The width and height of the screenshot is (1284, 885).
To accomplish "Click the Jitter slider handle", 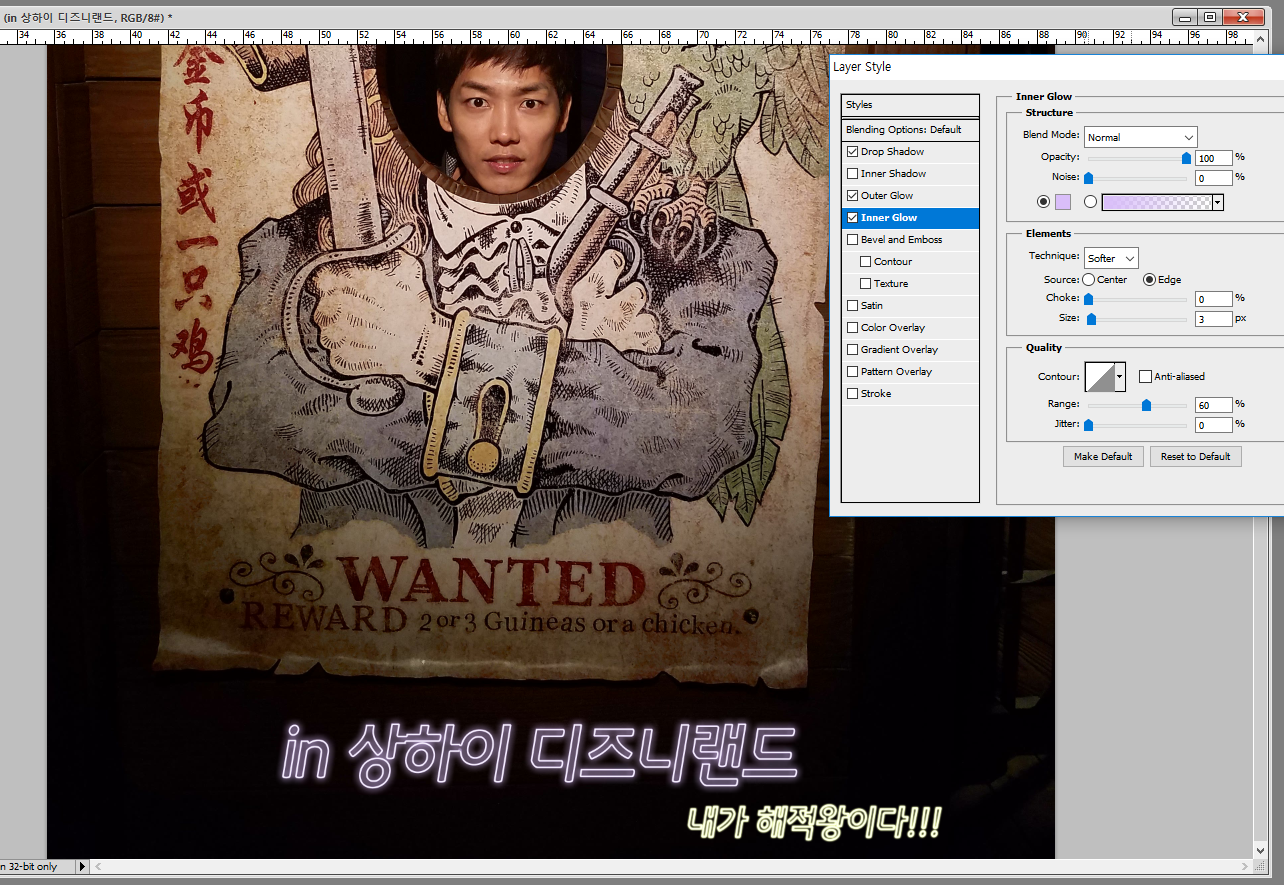I will coord(1088,425).
